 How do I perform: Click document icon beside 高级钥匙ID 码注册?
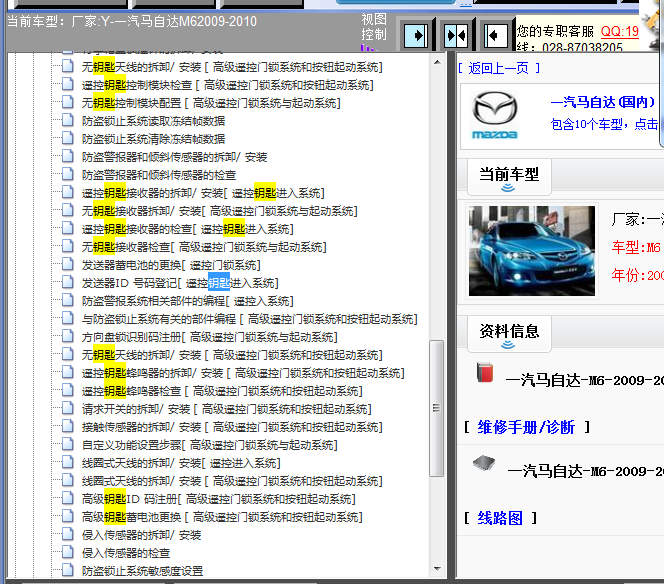point(67,498)
